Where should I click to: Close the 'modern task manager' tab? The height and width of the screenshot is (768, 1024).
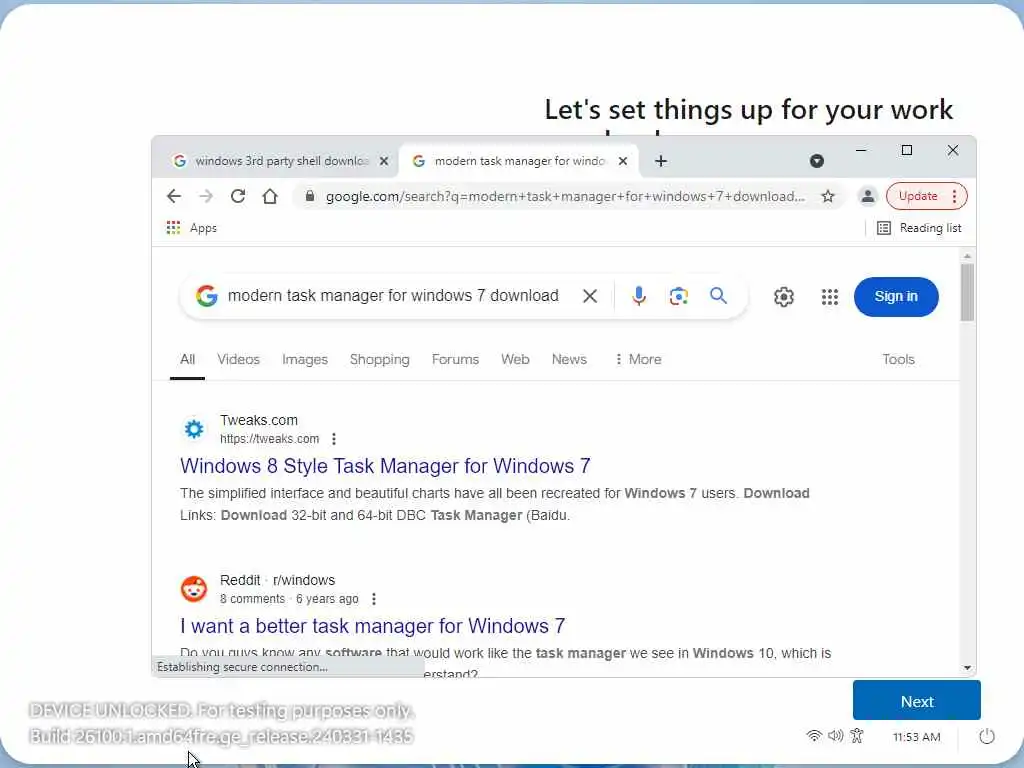[623, 161]
